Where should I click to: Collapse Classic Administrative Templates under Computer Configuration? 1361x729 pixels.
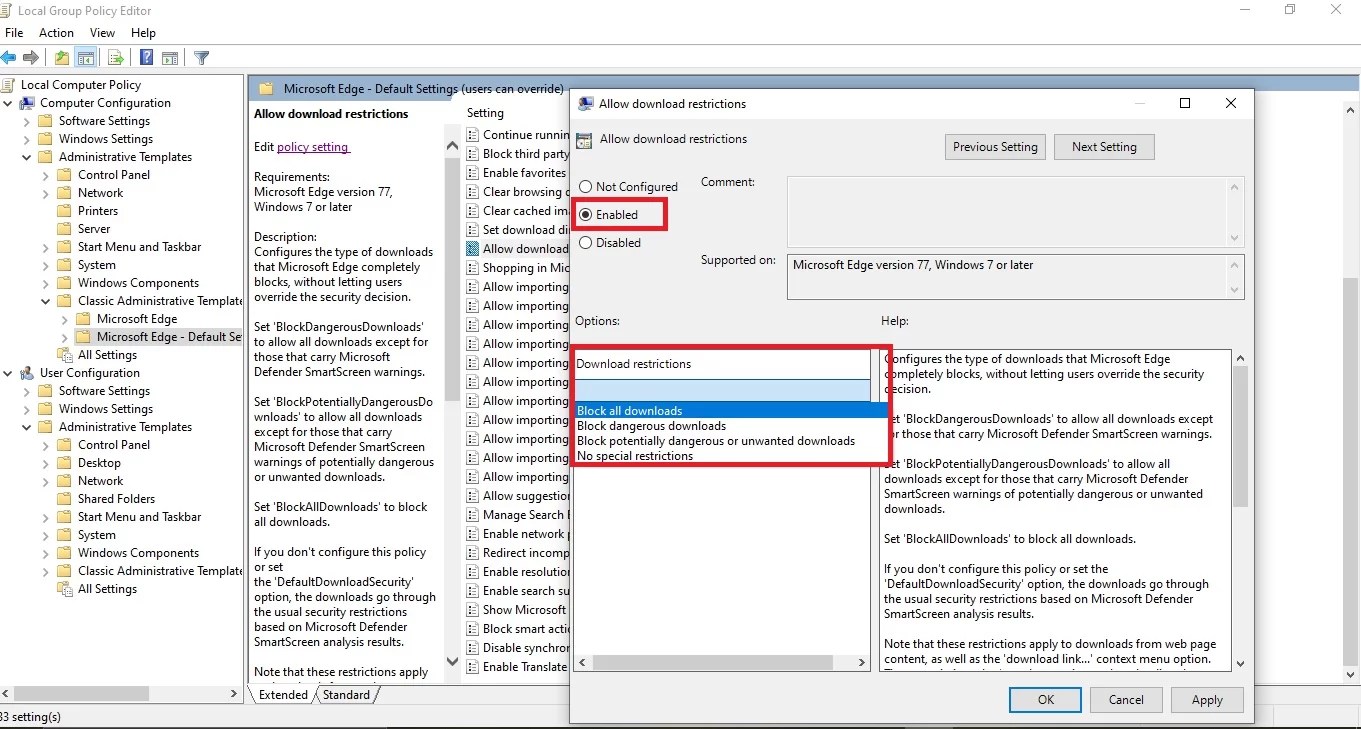46,301
